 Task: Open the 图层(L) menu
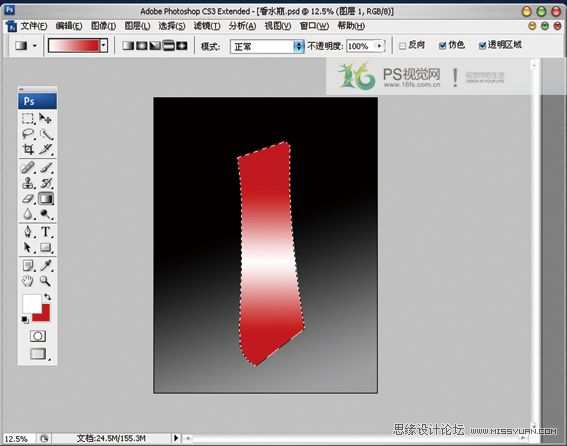coord(137,26)
